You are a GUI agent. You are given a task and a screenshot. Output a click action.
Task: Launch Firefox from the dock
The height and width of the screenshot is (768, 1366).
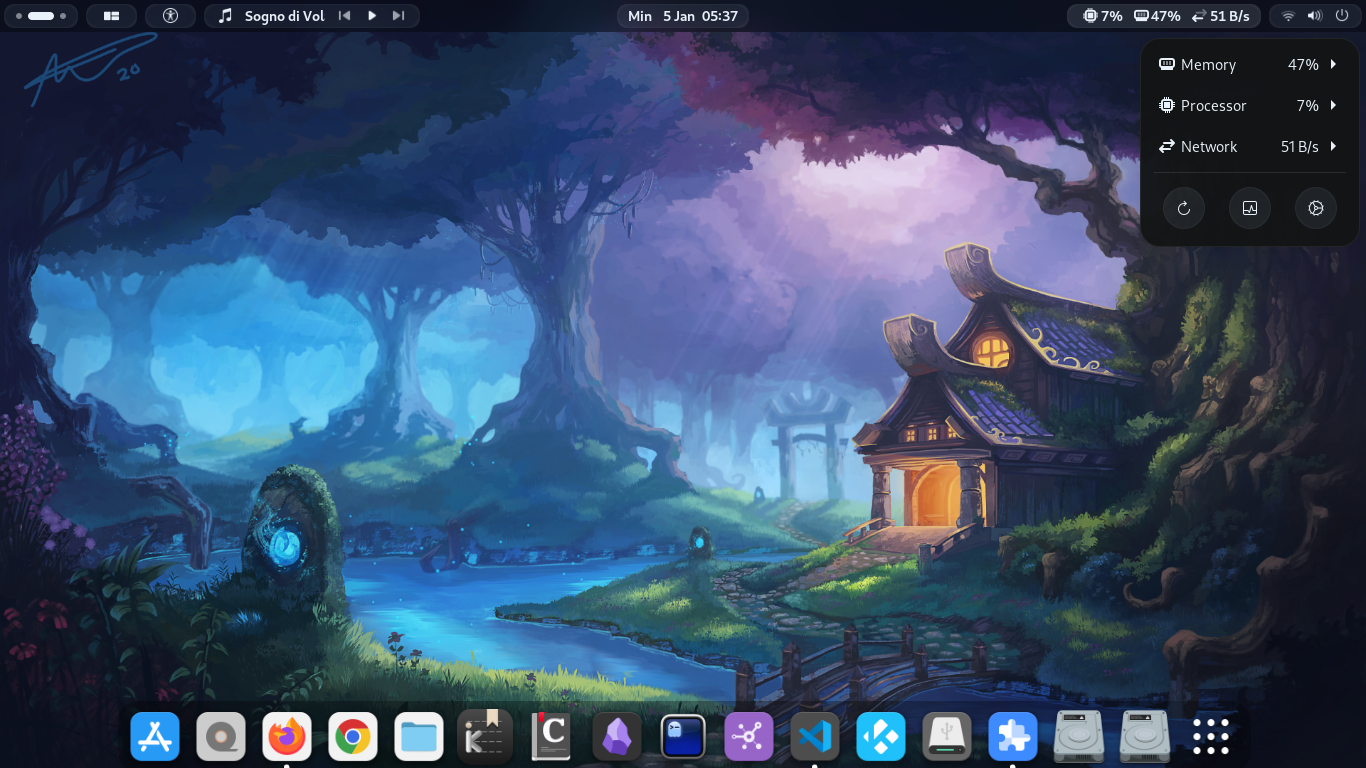287,737
